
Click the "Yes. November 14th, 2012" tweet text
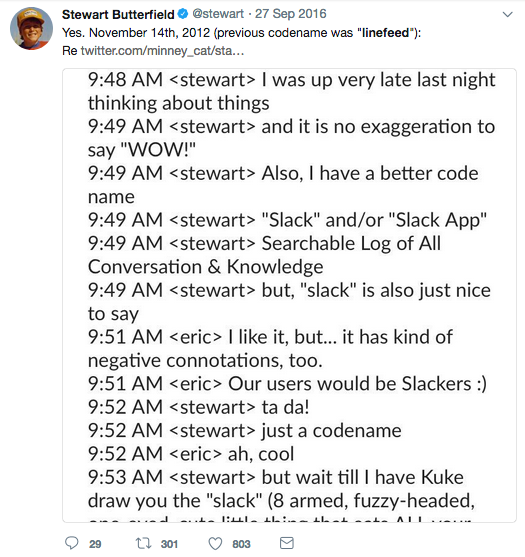(136, 33)
